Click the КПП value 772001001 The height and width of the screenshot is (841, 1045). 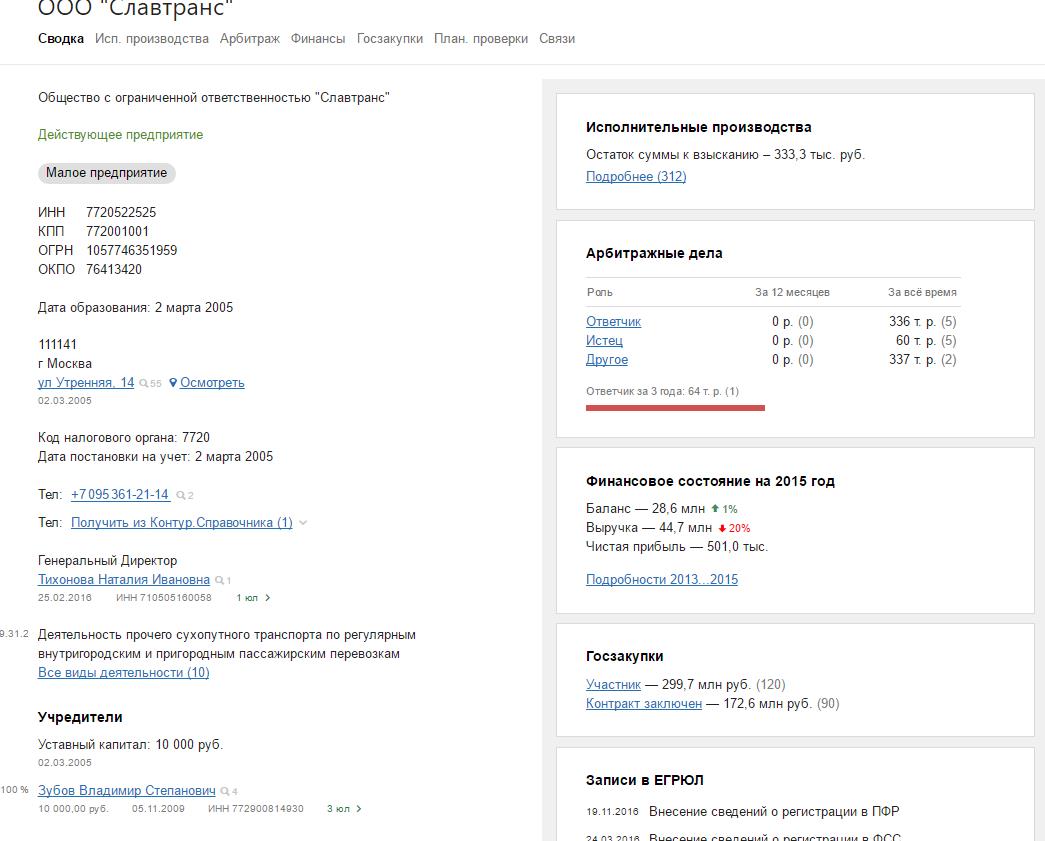click(x=117, y=231)
